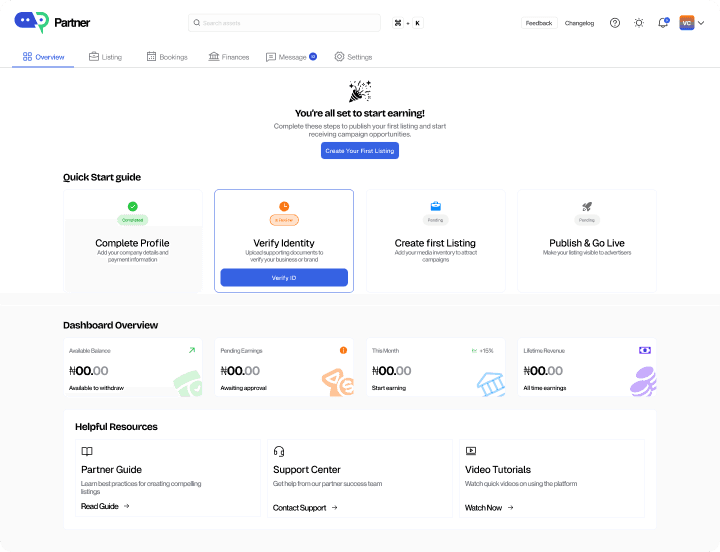Click Pending badge under Publish & Go Live icon
Image resolution: width=720 pixels, height=552 pixels.
[587, 220]
